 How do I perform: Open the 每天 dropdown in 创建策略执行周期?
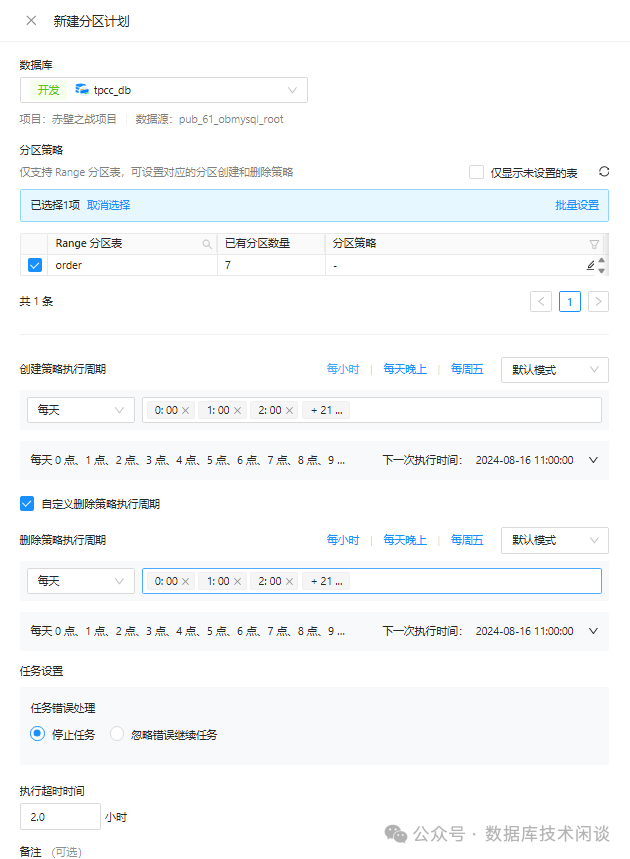click(x=81, y=410)
